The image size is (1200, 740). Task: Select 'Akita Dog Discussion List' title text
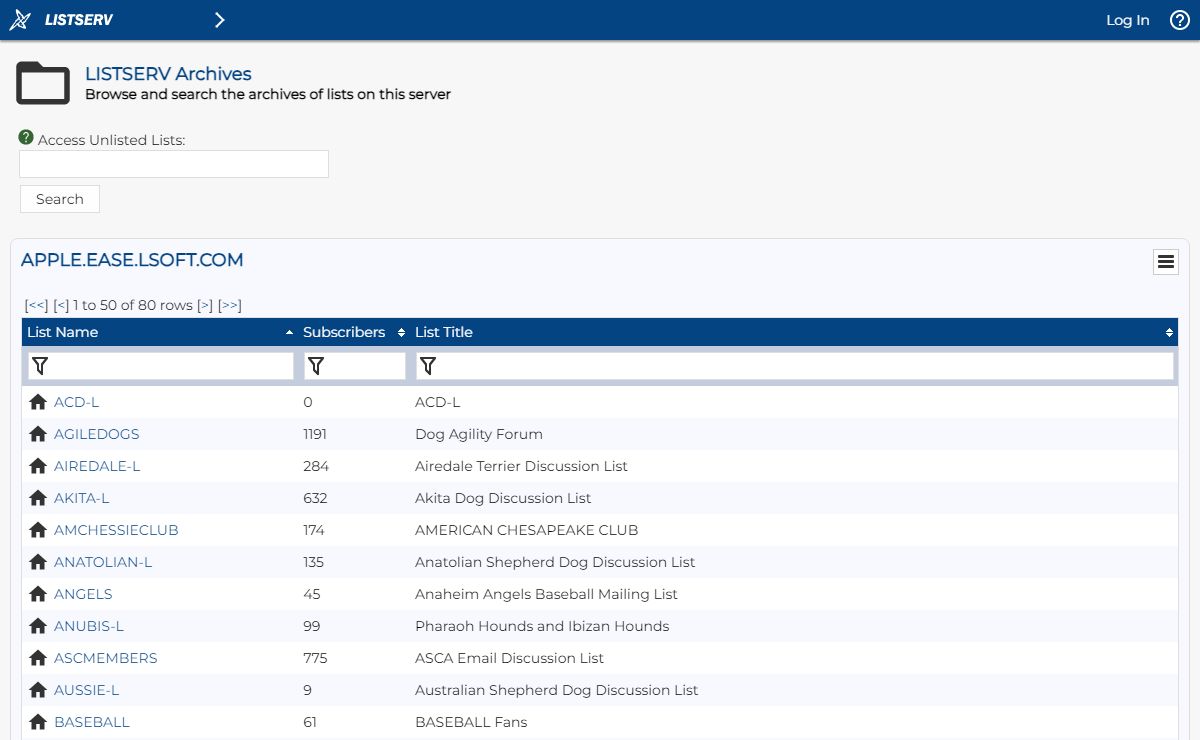(503, 498)
